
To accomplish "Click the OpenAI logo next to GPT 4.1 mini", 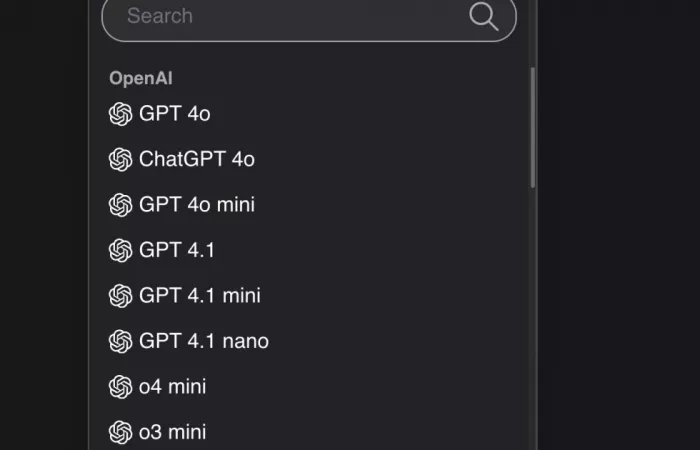I will [x=120, y=296].
